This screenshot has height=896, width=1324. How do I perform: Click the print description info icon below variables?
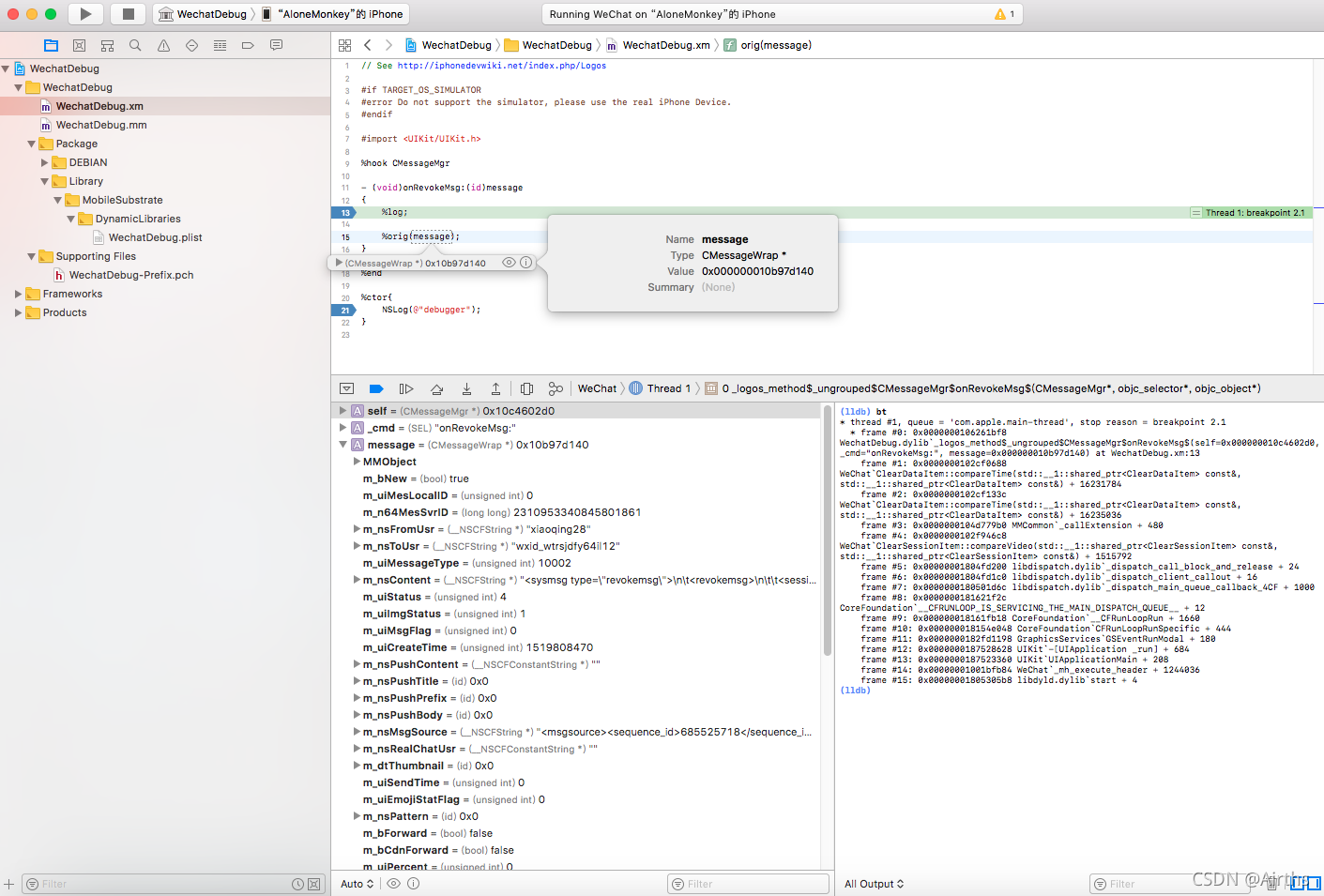[413, 884]
